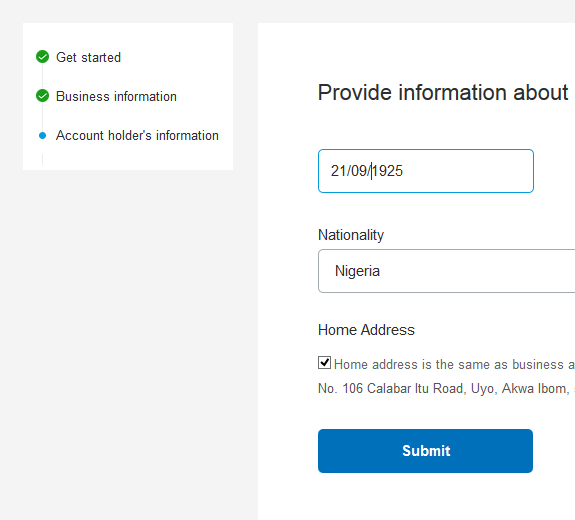Click the green checkmark beside Get started
The width and height of the screenshot is (575, 520).
[43, 57]
